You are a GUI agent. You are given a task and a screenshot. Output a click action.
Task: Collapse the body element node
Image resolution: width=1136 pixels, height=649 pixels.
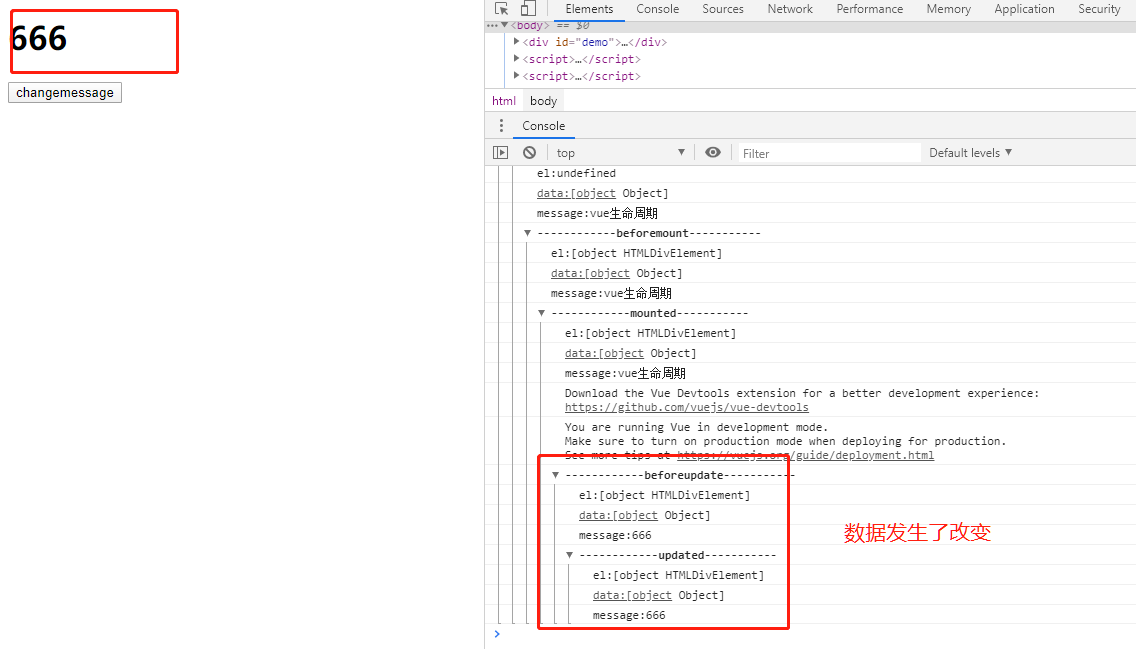[x=504, y=25]
